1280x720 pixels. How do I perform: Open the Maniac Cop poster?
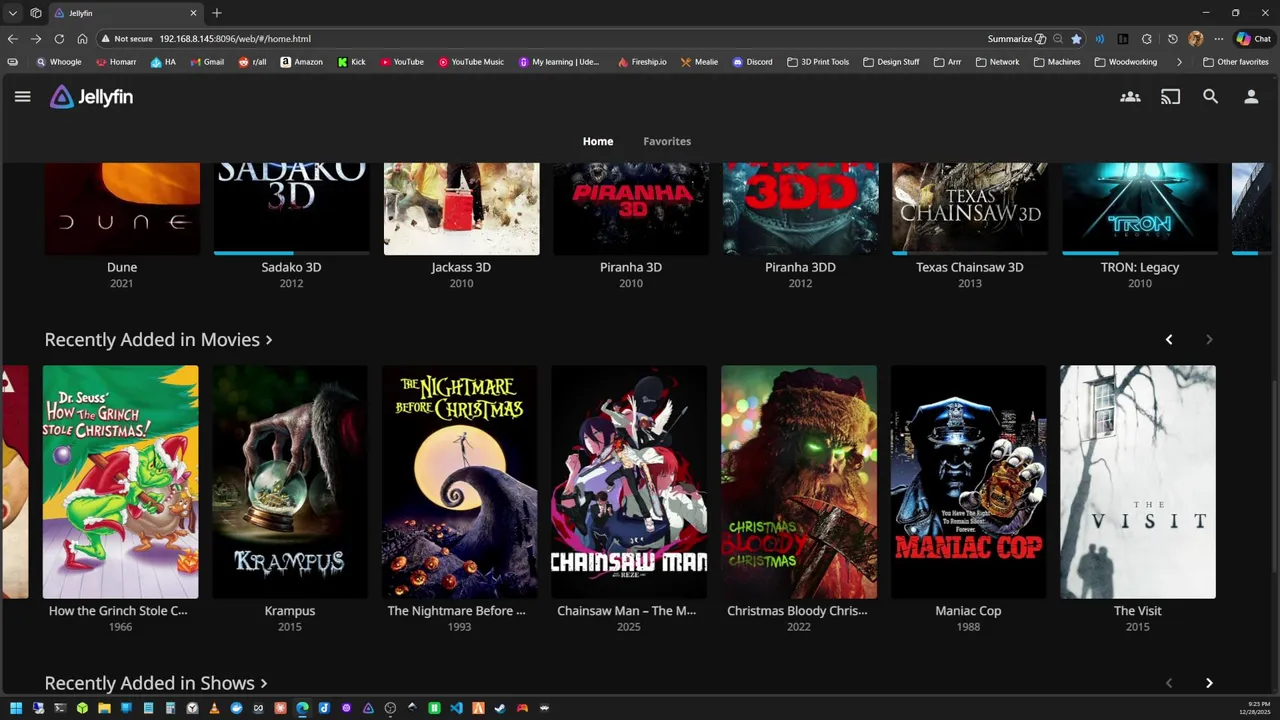coord(968,482)
